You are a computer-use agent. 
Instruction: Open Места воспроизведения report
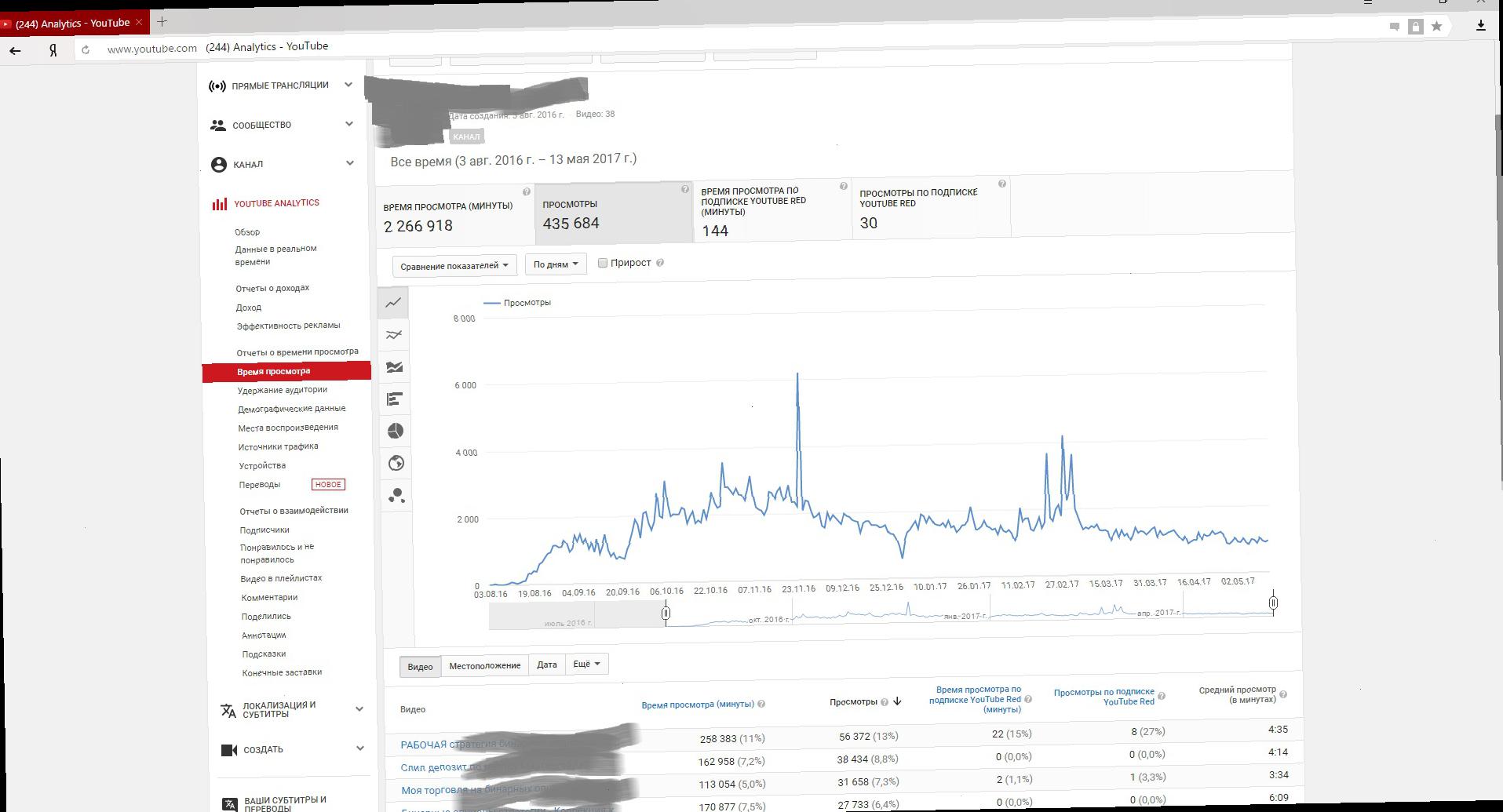tap(288, 428)
